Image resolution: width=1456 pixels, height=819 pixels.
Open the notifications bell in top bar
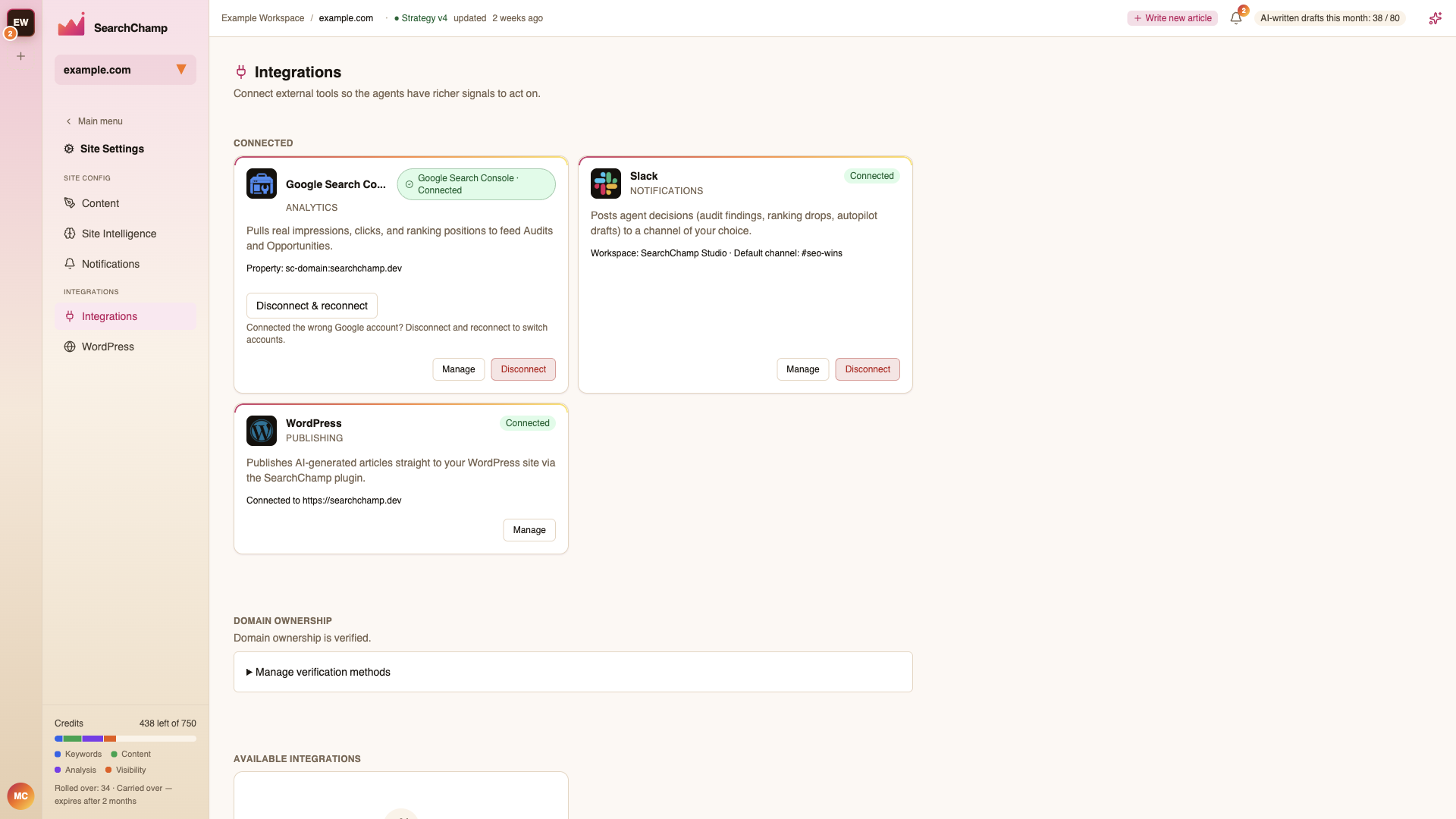[1236, 18]
